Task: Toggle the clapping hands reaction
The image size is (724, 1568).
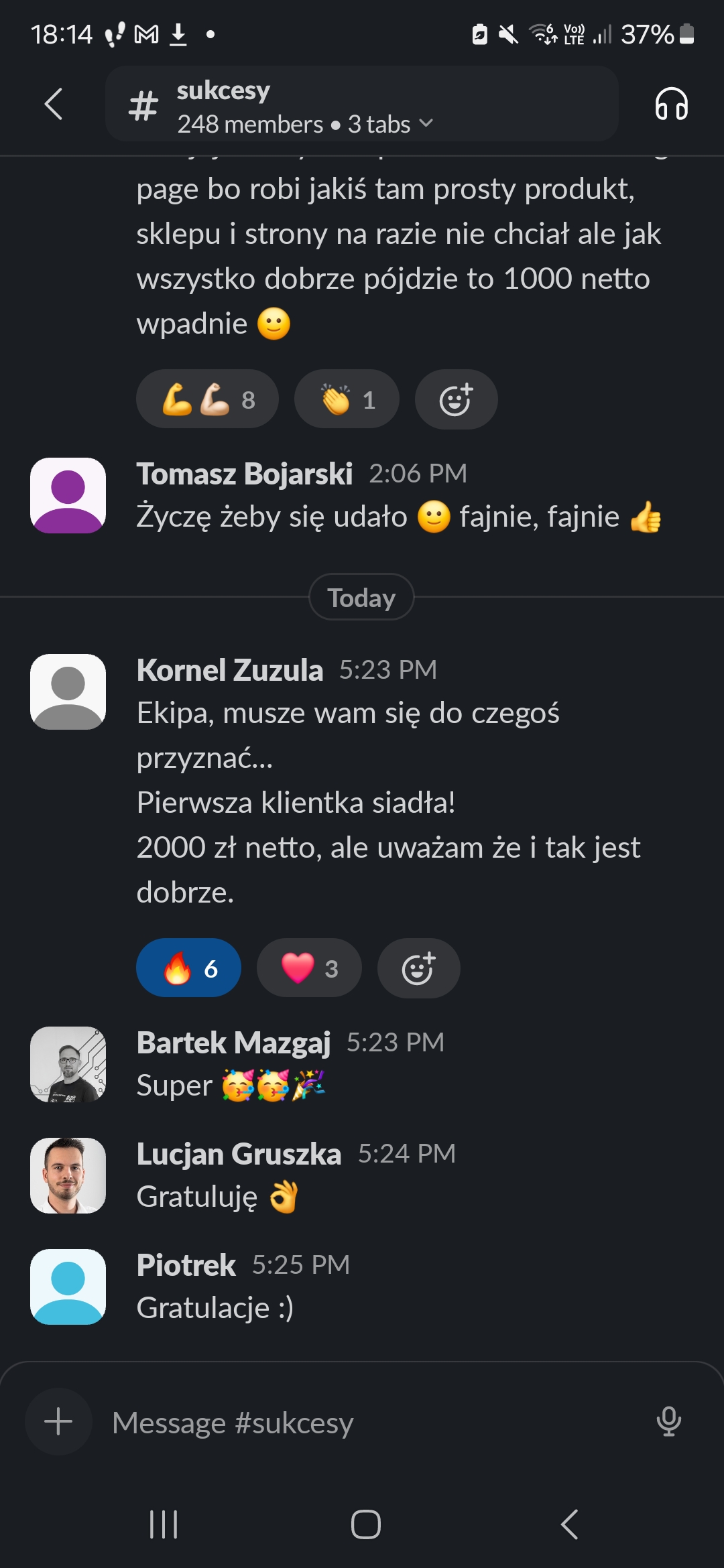Action: point(347,400)
